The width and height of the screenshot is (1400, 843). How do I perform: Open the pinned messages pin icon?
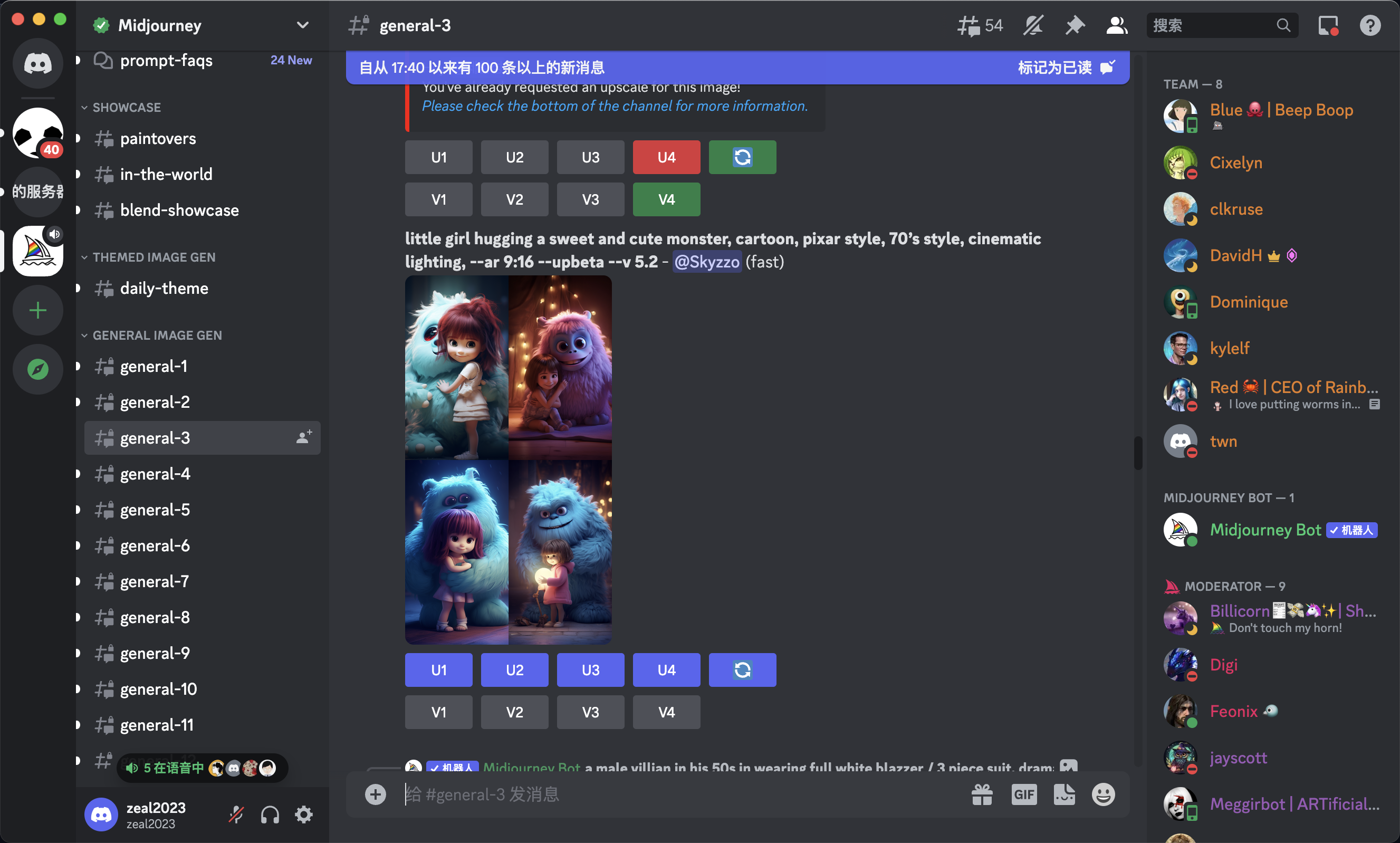1075,25
